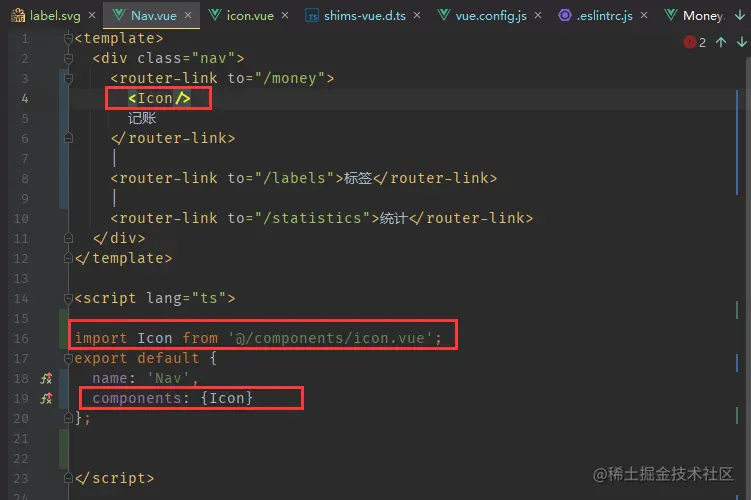Image resolution: width=751 pixels, height=500 pixels.
Task: Click the Vue icon on vue.config.js tab
Action: click(x=444, y=15)
